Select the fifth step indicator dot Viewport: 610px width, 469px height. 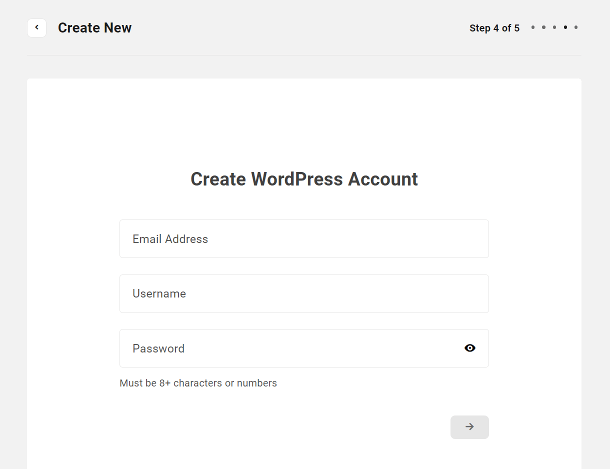[576, 27]
